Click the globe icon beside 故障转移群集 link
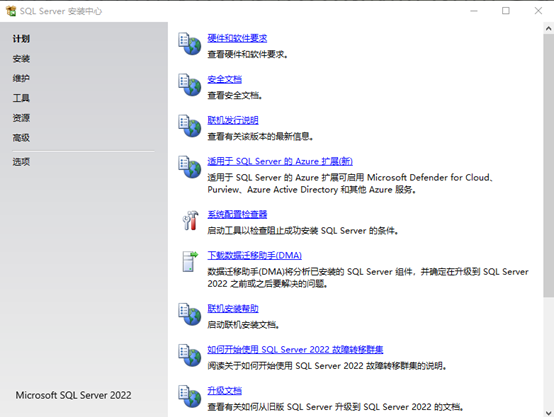554x417 pixels. 189,355
